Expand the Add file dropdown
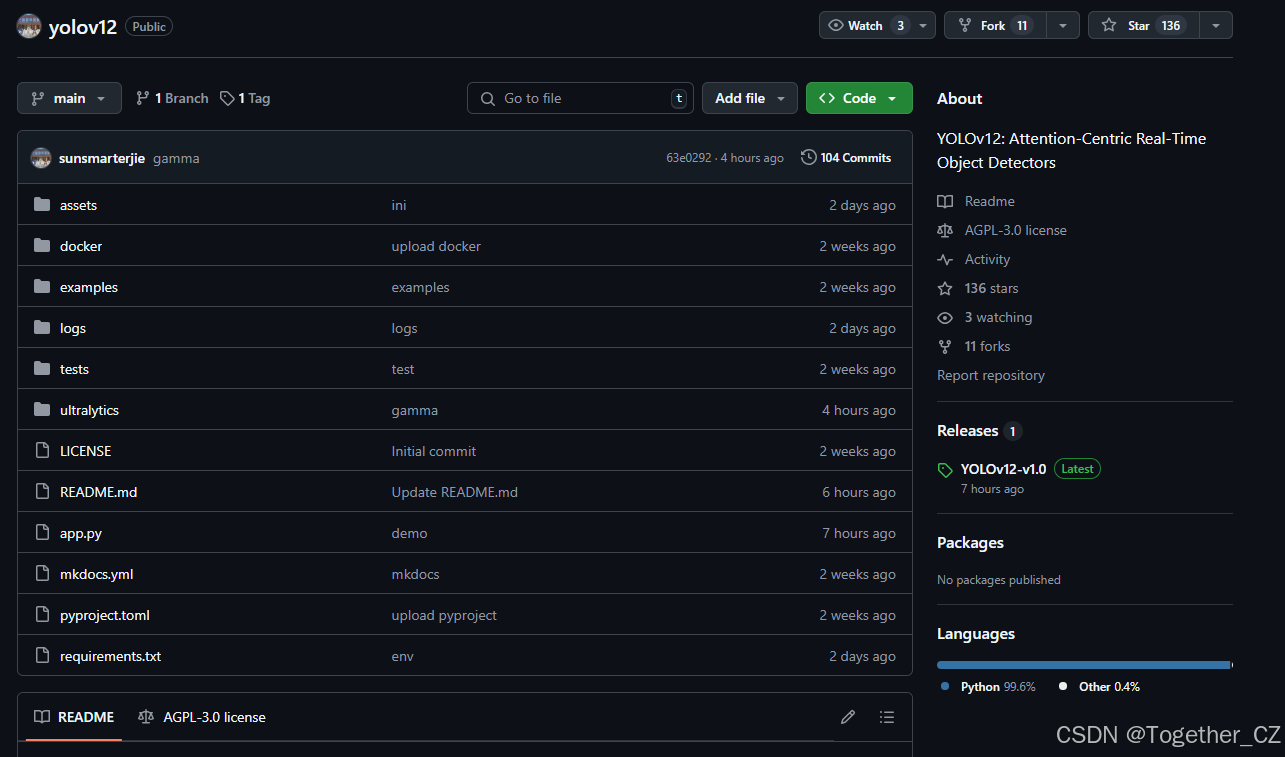Viewport: 1285px width, 757px height. 750,98
